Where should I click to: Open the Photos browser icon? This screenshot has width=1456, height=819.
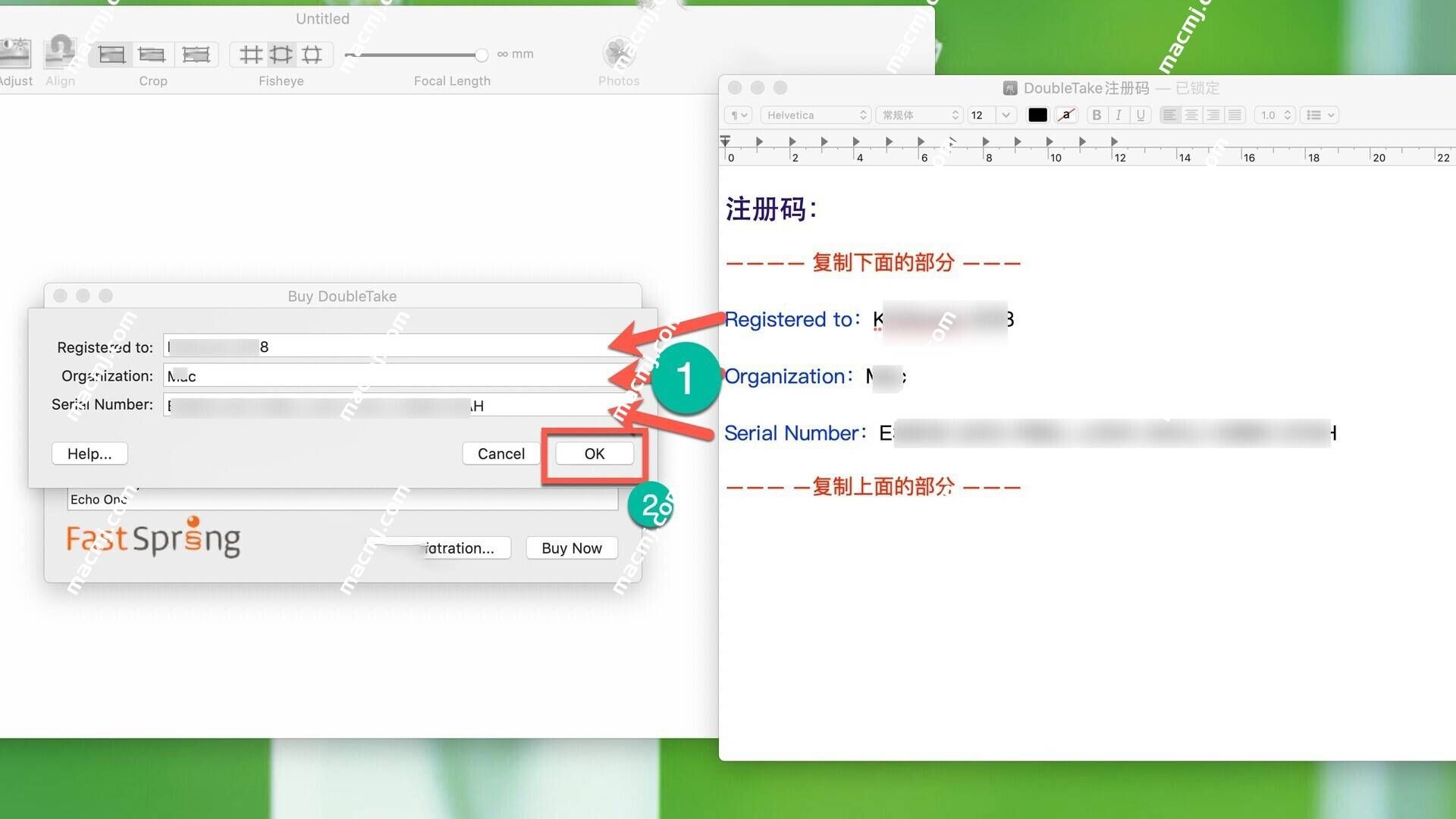[x=619, y=53]
